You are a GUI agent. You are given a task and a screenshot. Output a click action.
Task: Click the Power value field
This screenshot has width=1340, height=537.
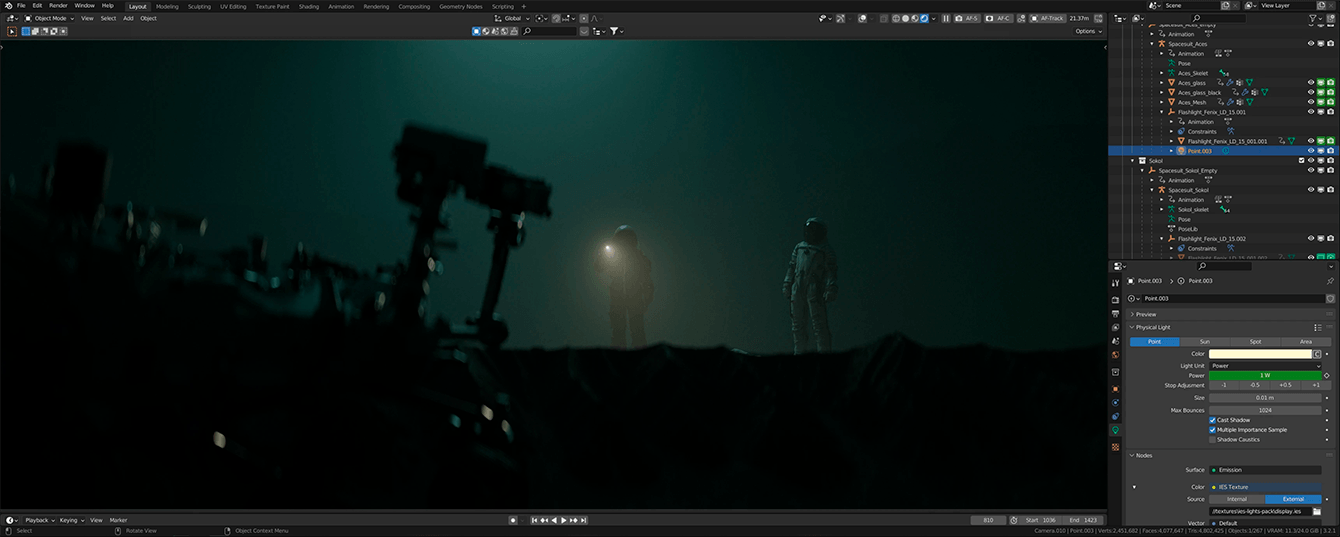tap(1265, 375)
